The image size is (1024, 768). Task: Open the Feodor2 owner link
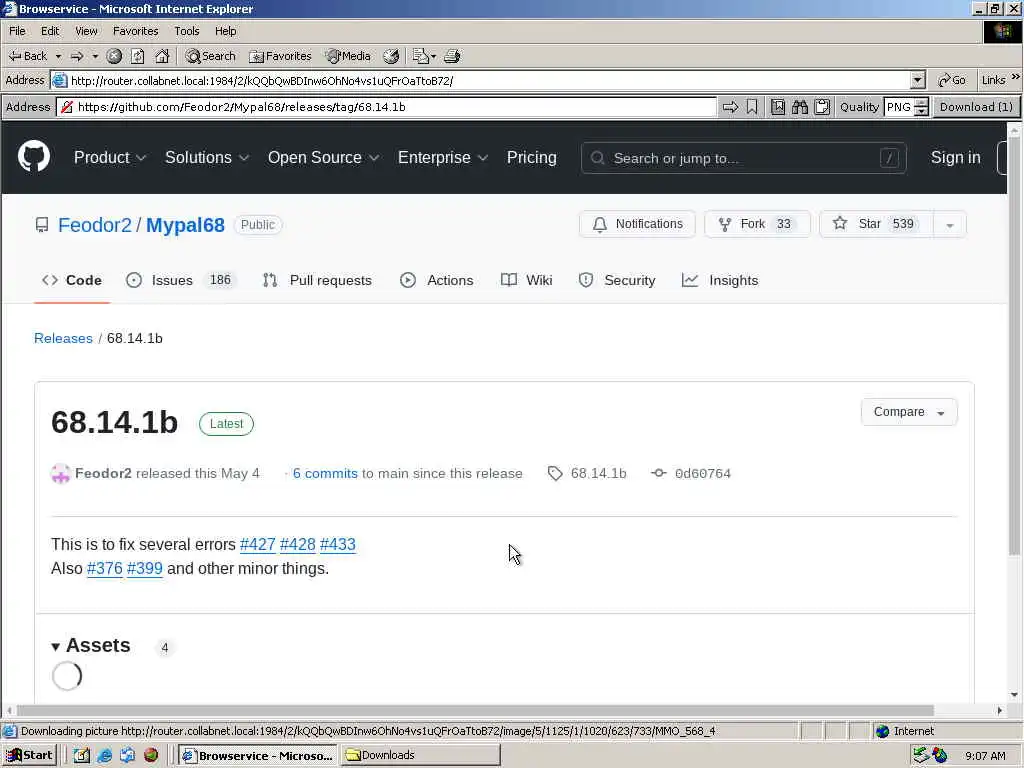[x=95, y=225]
